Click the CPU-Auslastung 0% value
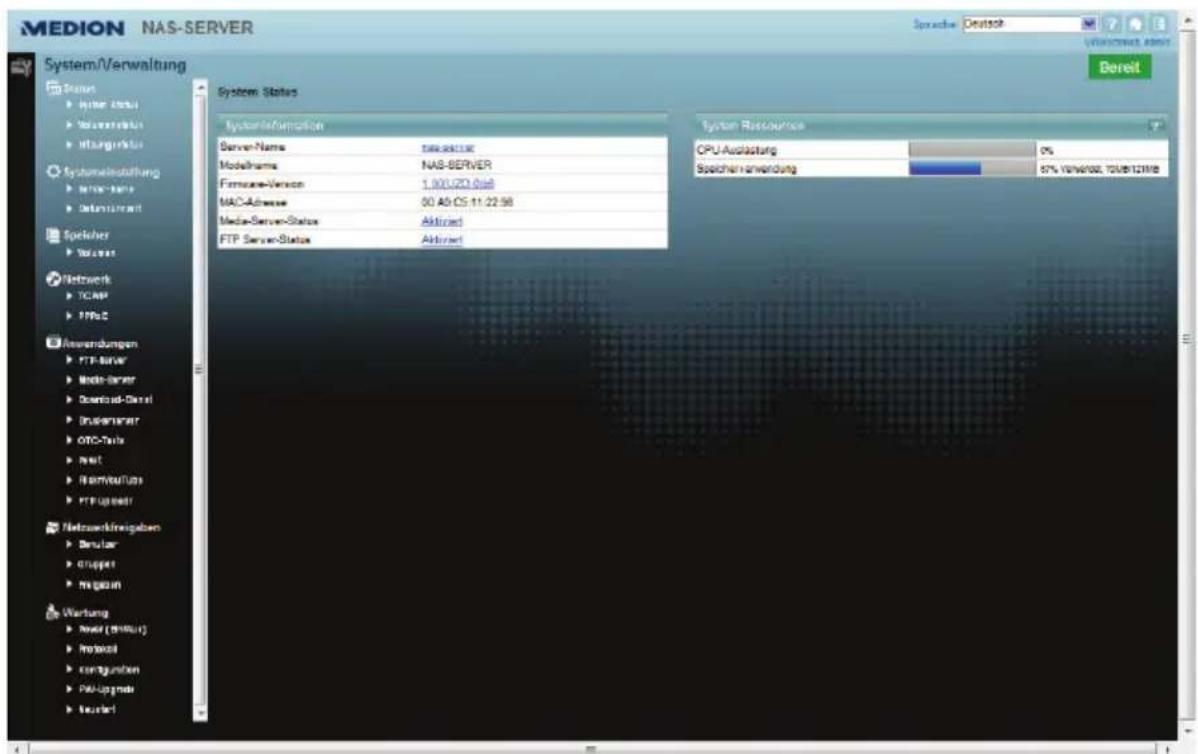The height and width of the screenshot is (754, 1198). pyautogui.click(x=1046, y=151)
